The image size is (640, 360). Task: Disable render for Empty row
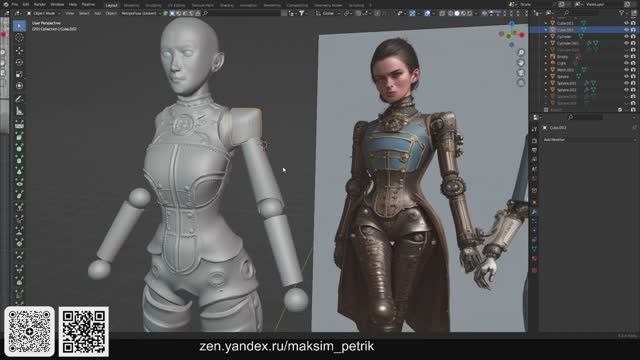633,57
